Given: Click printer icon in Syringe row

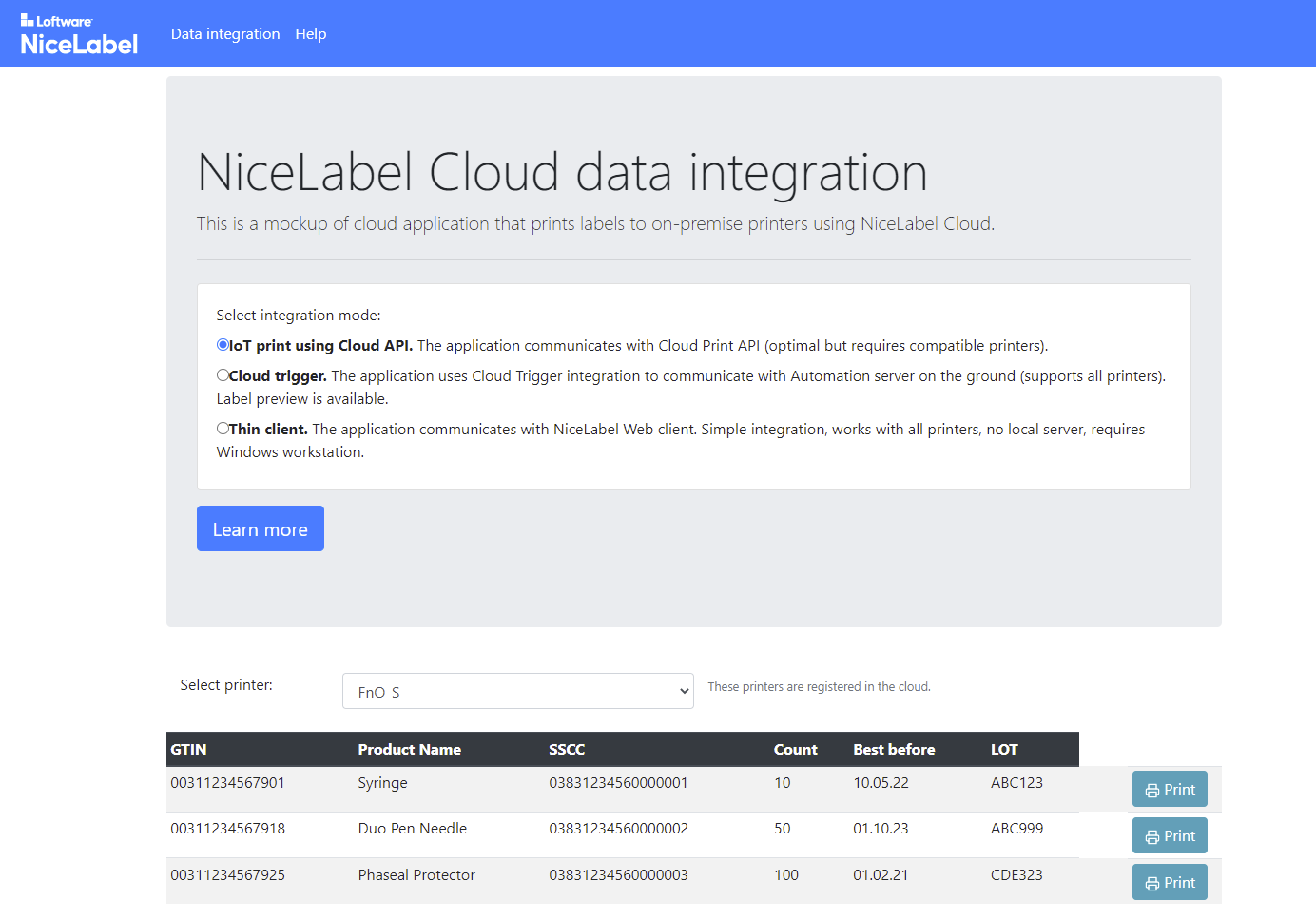Looking at the screenshot, I should 1151,791.
